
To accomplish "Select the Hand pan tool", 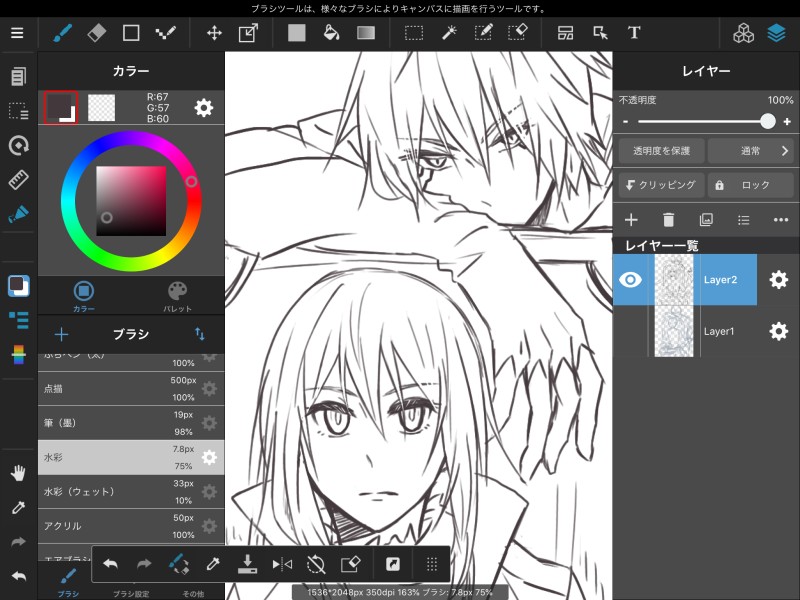I will [18, 473].
